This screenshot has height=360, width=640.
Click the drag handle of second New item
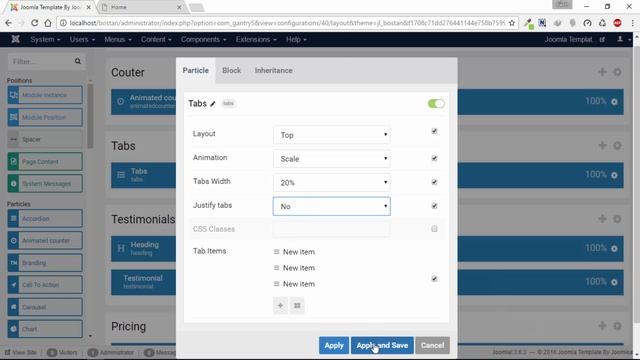coord(276,268)
